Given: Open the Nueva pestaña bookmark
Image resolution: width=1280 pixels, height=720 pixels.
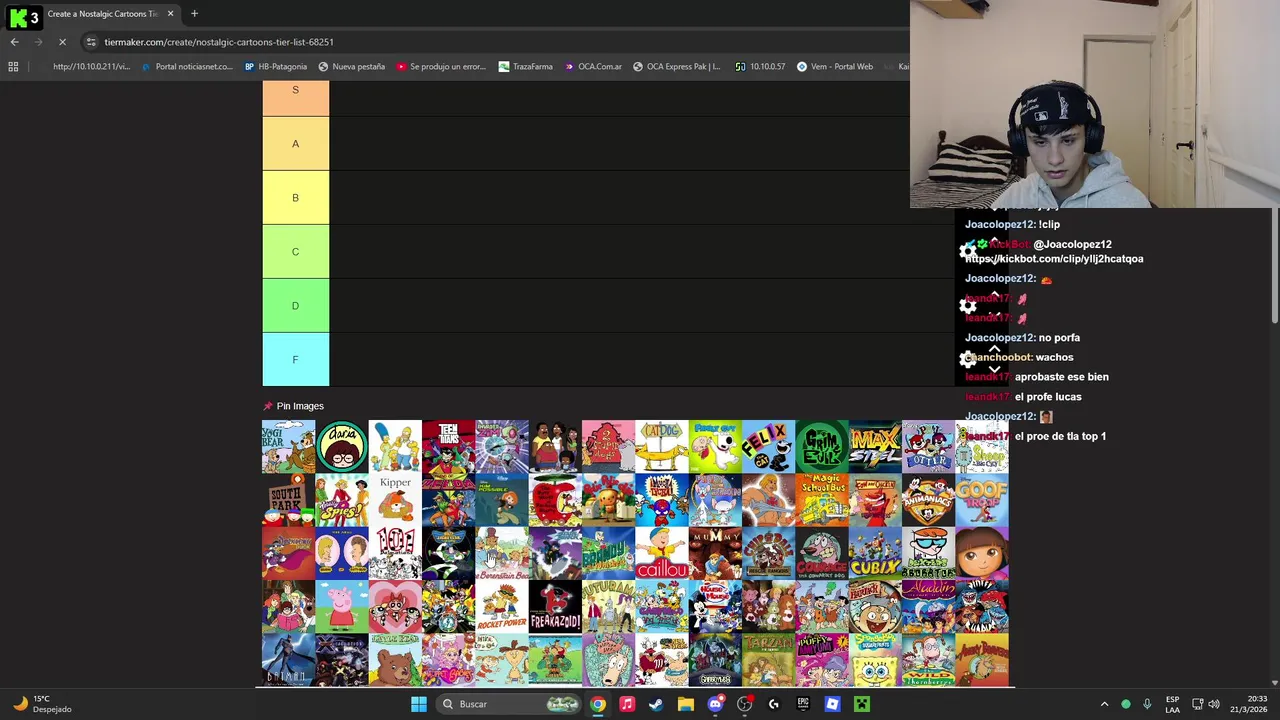Looking at the screenshot, I should click(x=351, y=67).
